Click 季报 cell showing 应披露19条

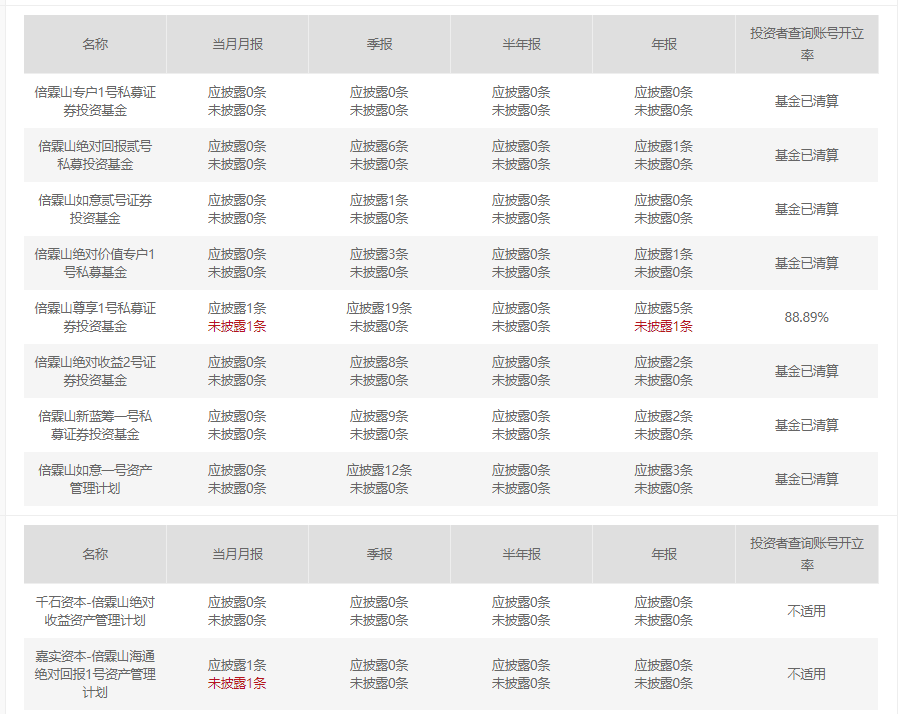(379, 317)
